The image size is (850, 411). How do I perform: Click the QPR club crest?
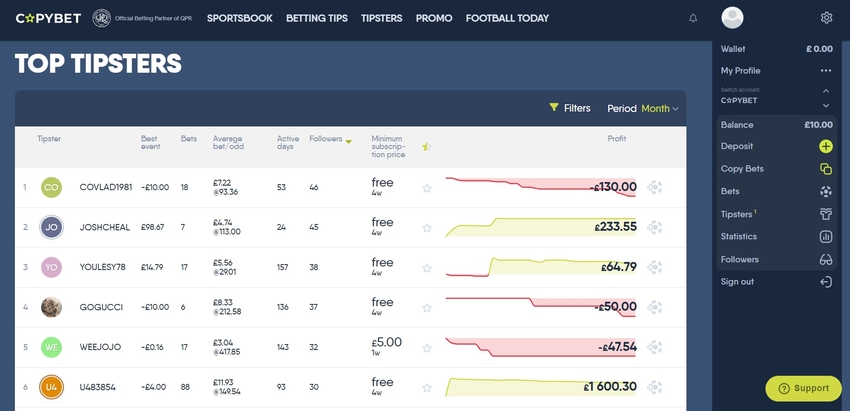pyautogui.click(x=101, y=18)
